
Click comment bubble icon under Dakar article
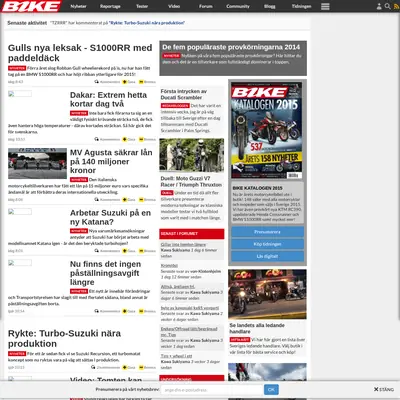[x=97, y=139]
